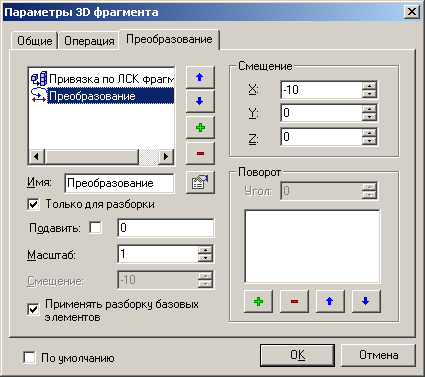Add new transformation with green plus
The height and width of the screenshot is (377, 425).
200,127
